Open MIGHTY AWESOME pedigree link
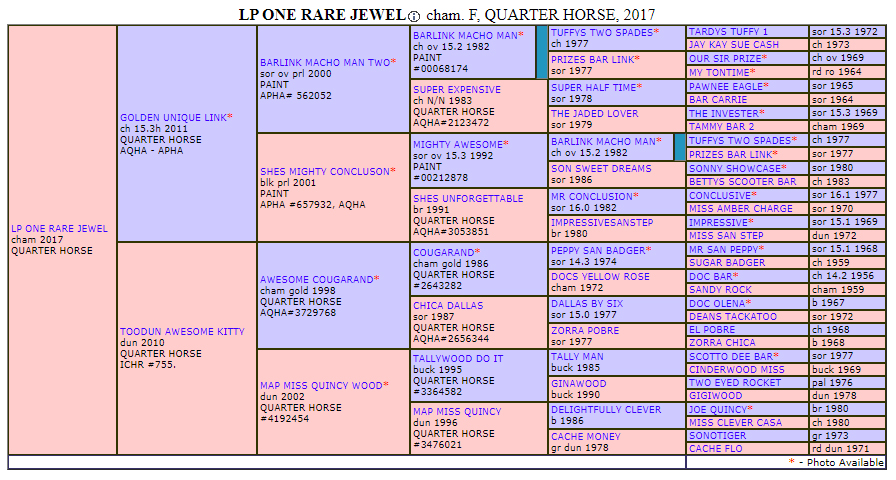Image resolution: width=896 pixels, height=480 pixels. click(x=458, y=145)
